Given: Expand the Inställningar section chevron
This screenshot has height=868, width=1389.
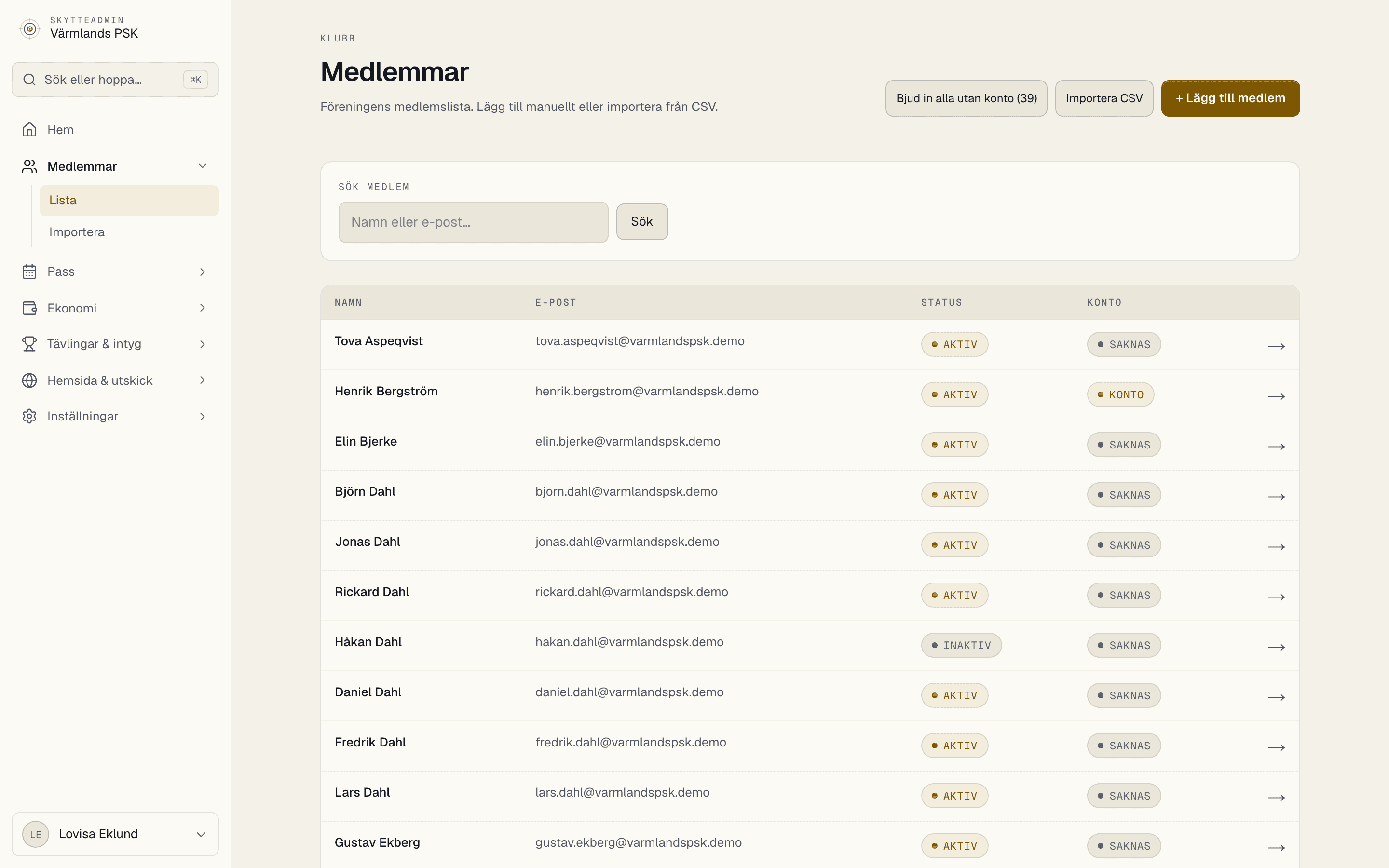Looking at the screenshot, I should (x=202, y=416).
